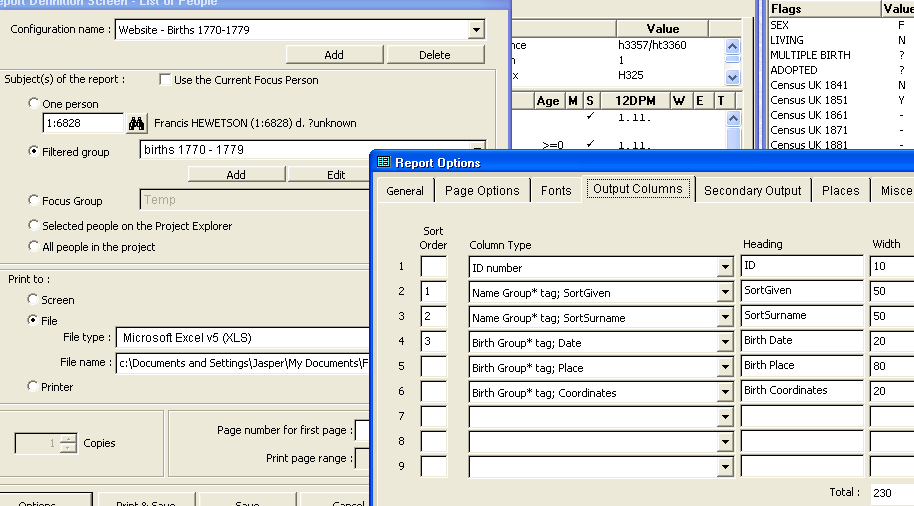Select Selected people on the Project Explorer
This screenshot has width=914, height=506.
point(33,225)
